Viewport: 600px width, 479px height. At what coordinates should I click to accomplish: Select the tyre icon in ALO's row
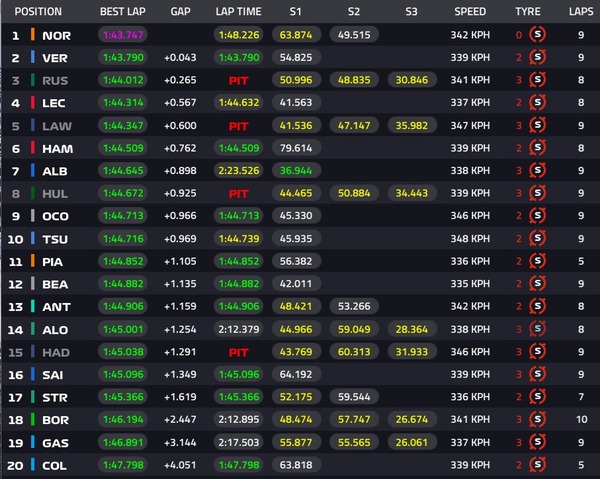537,330
